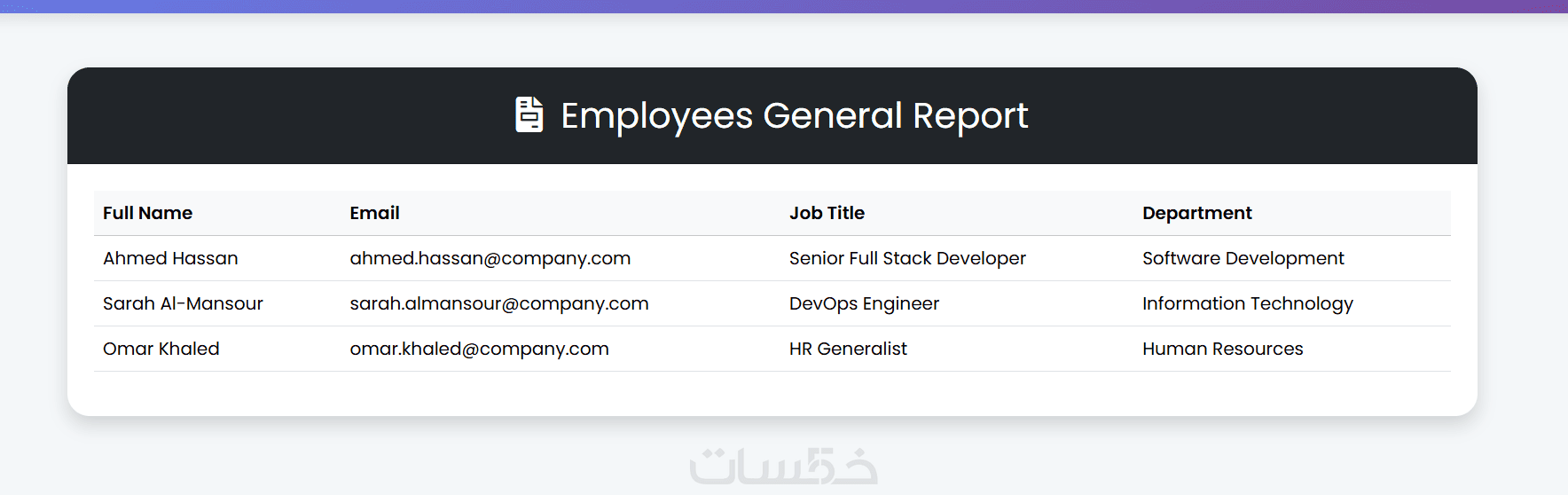Click the report document icon in header
Image resolution: width=1568 pixels, height=495 pixels.
pos(529,115)
